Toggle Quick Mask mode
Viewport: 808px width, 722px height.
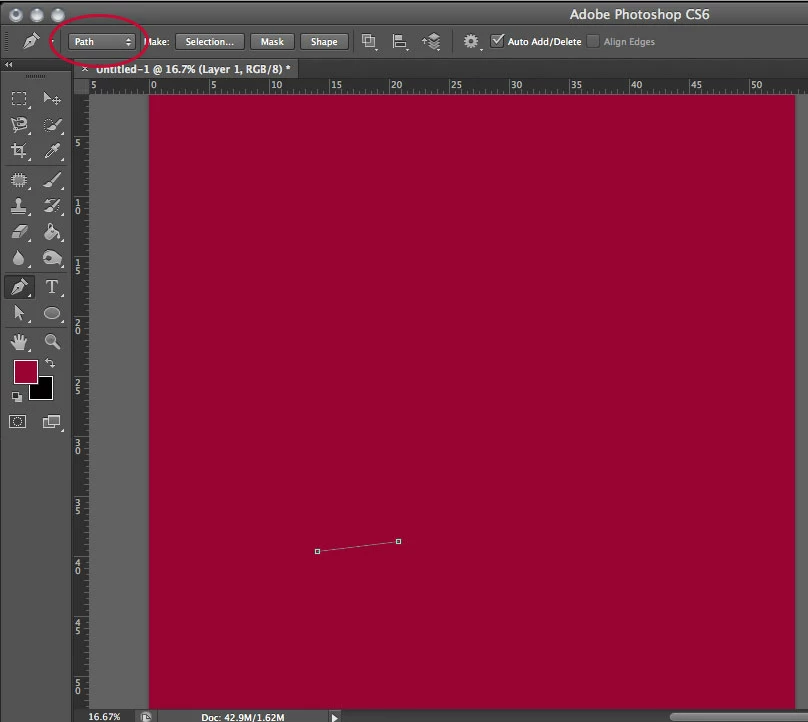click(18, 422)
